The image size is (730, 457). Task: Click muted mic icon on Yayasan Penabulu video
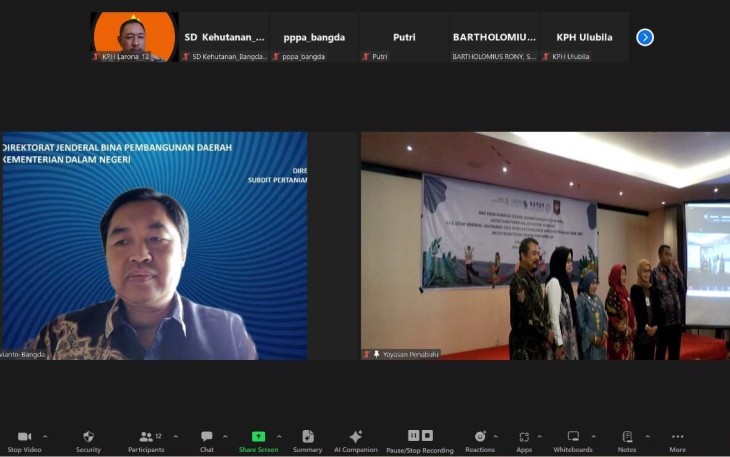[366, 355]
